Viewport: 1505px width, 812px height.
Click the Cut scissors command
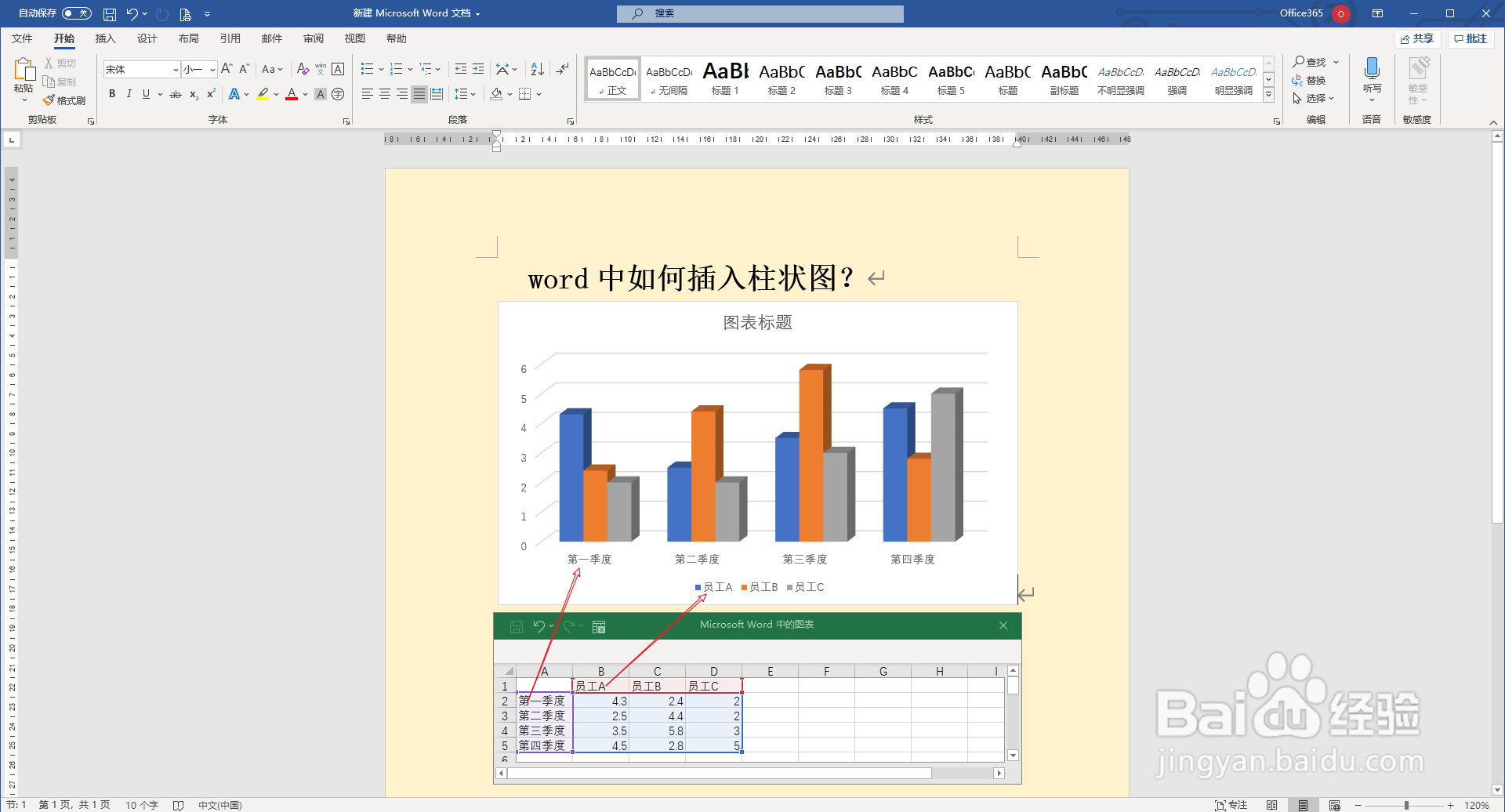click(x=60, y=63)
